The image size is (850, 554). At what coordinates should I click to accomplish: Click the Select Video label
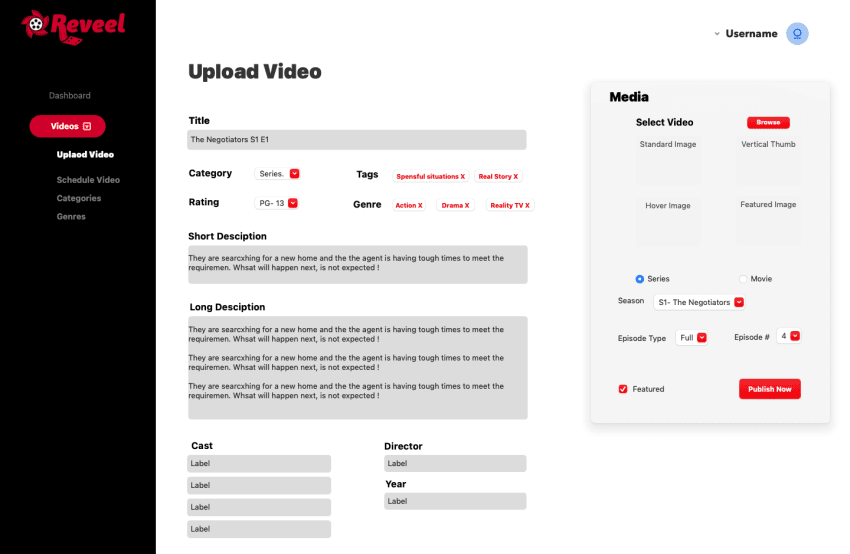click(x=665, y=123)
